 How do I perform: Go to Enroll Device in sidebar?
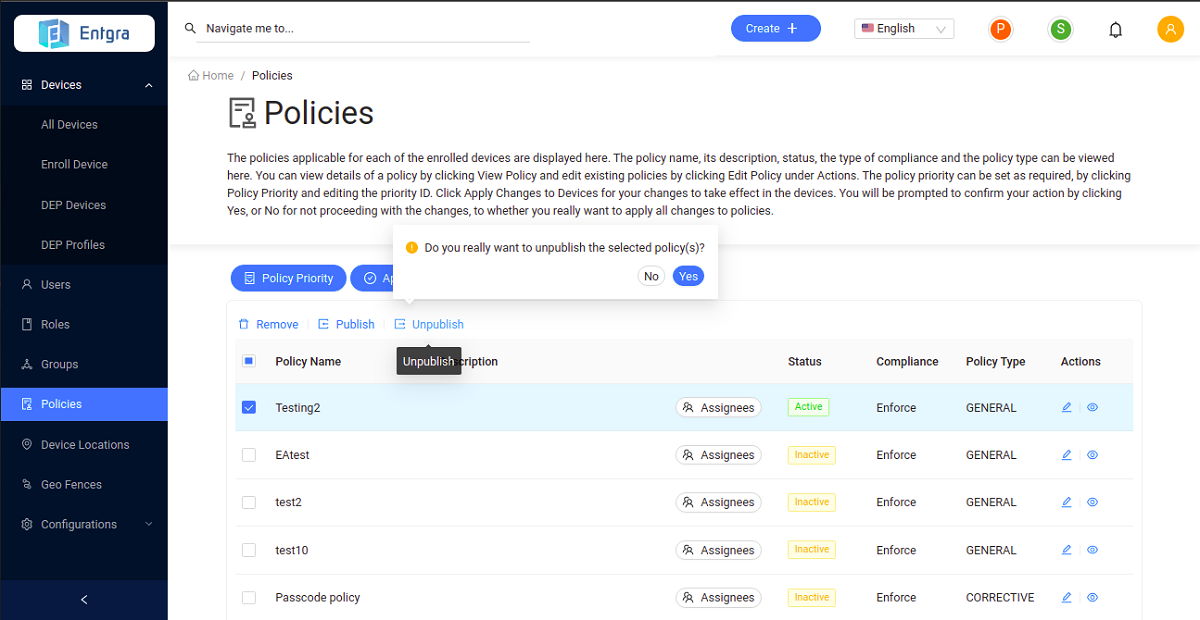point(74,164)
